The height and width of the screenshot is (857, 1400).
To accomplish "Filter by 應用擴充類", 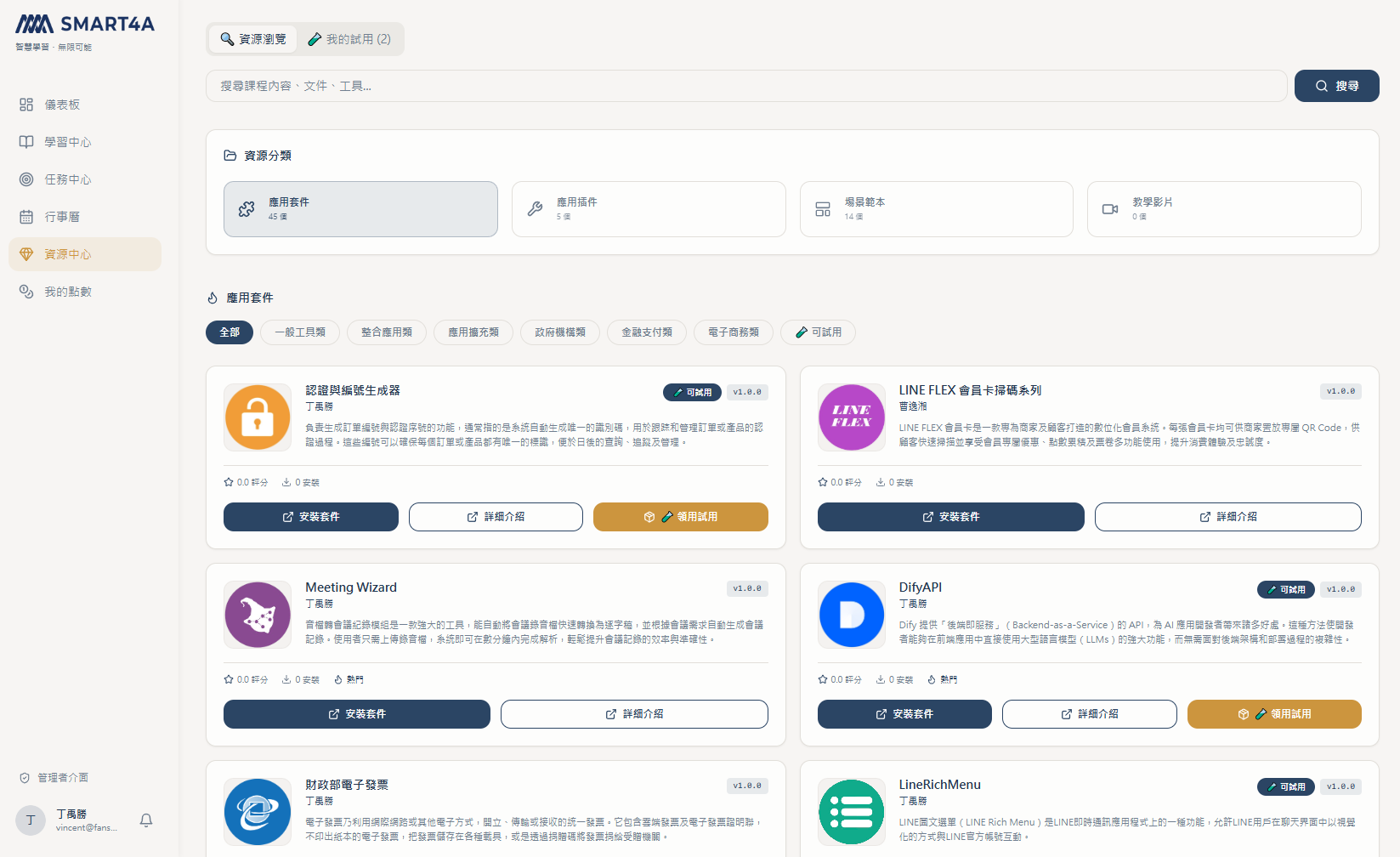I will coord(473,332).
